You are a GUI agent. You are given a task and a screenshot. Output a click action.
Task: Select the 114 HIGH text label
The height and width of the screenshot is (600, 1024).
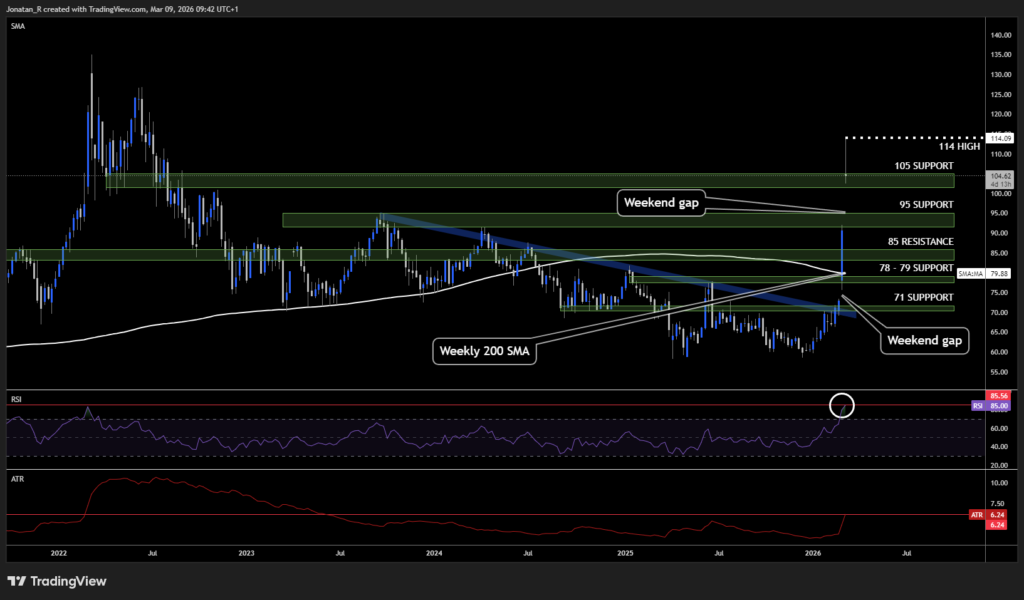[929, 147]
